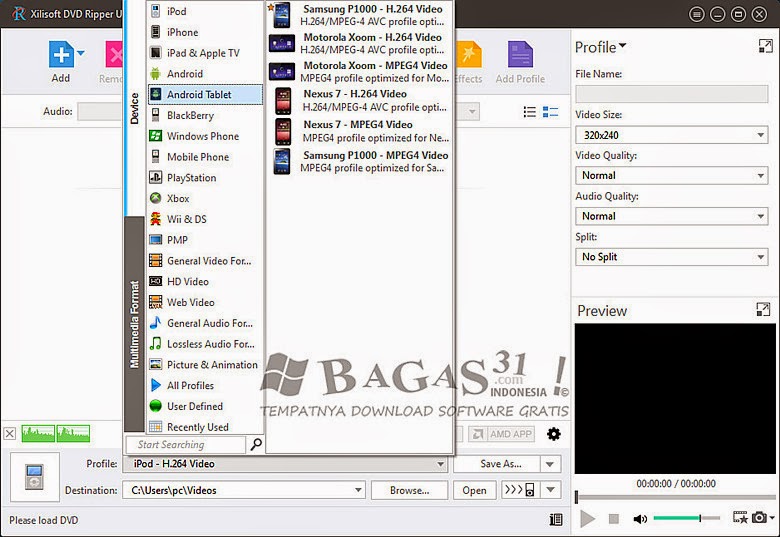Choose Motorola Xoom - MPEG4 Video profile

click(x=360, y=72)
